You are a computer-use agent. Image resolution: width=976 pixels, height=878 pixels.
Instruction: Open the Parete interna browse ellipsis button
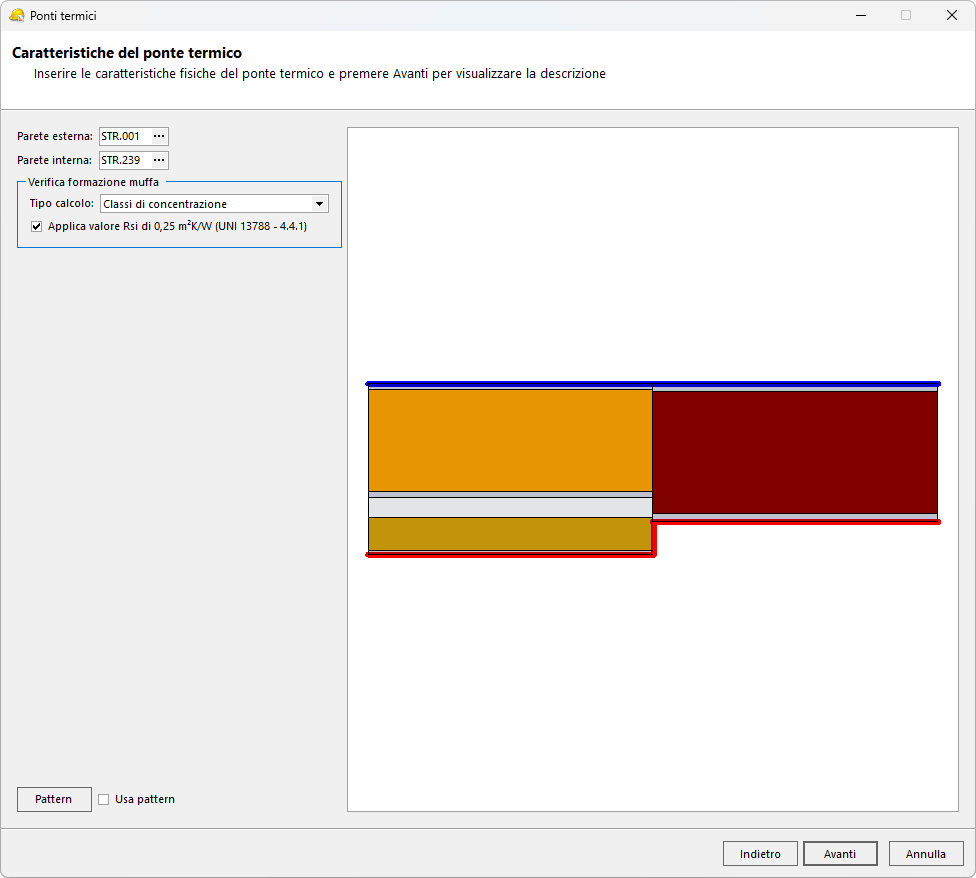[158, 160]
